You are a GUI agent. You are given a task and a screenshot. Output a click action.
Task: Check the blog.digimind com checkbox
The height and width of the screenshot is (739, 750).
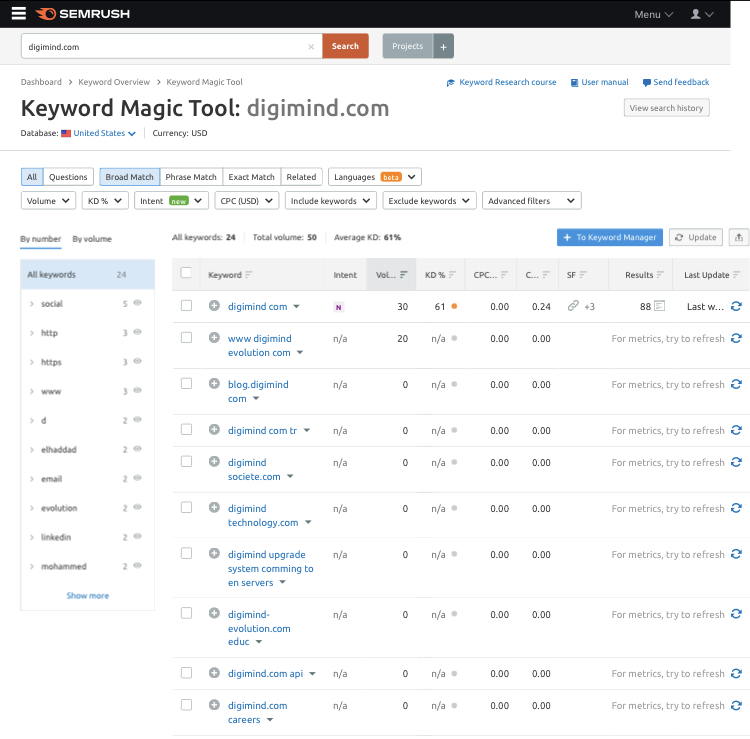(187, 384)
